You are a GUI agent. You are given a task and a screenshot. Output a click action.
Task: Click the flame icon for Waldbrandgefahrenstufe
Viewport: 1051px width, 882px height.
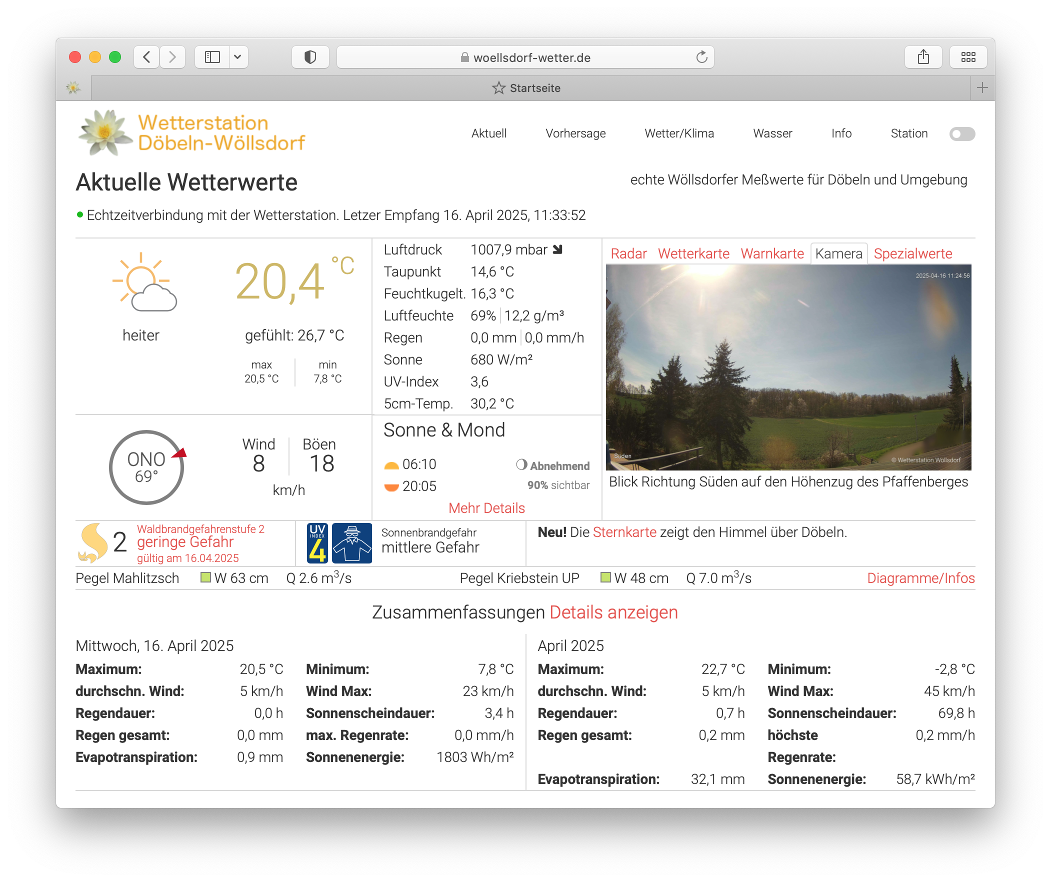pos(95,542)
